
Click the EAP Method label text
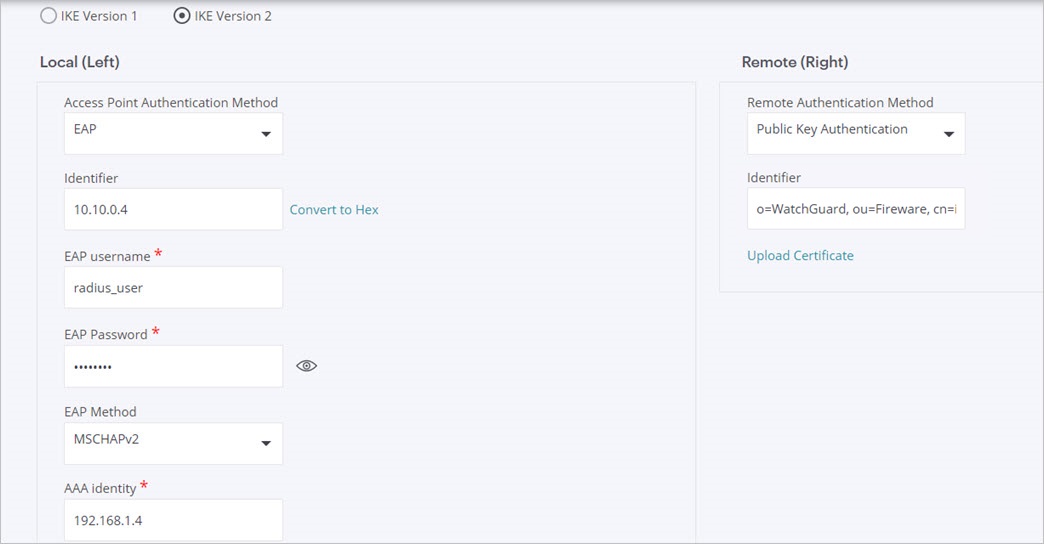(x=100, y=412)
